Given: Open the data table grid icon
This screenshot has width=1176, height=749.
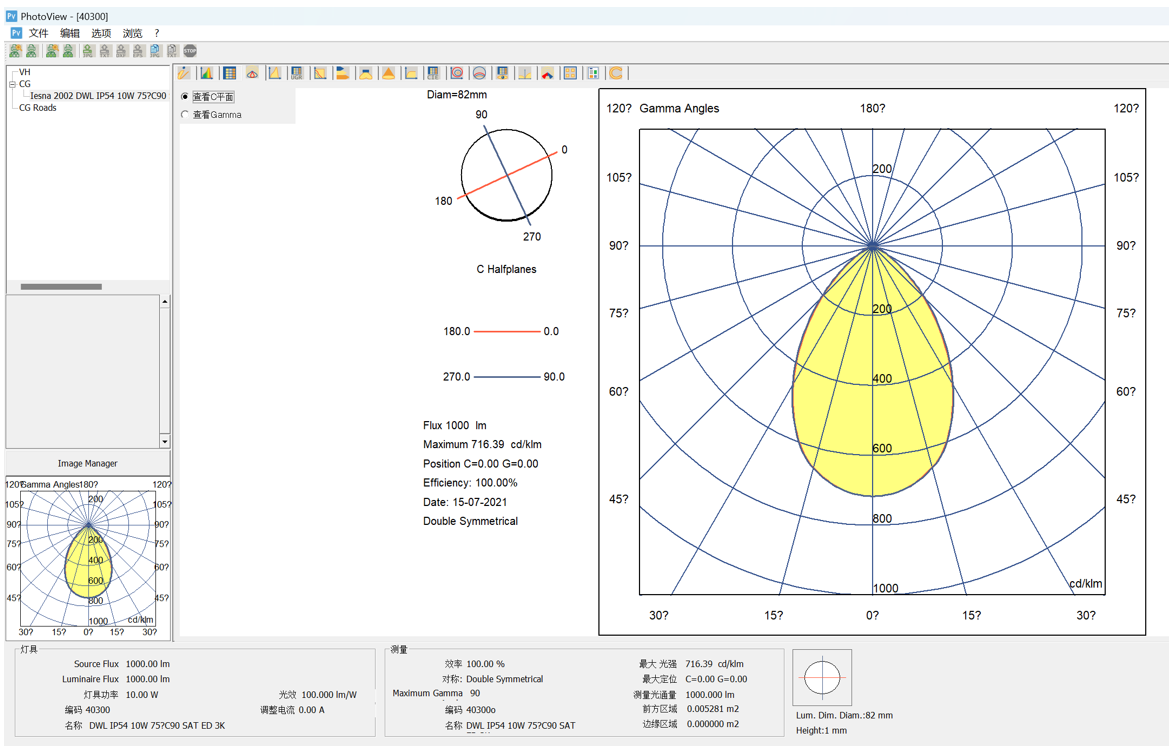Looking at the screenshot, I should pyautogui.click(x=230, y=73).
